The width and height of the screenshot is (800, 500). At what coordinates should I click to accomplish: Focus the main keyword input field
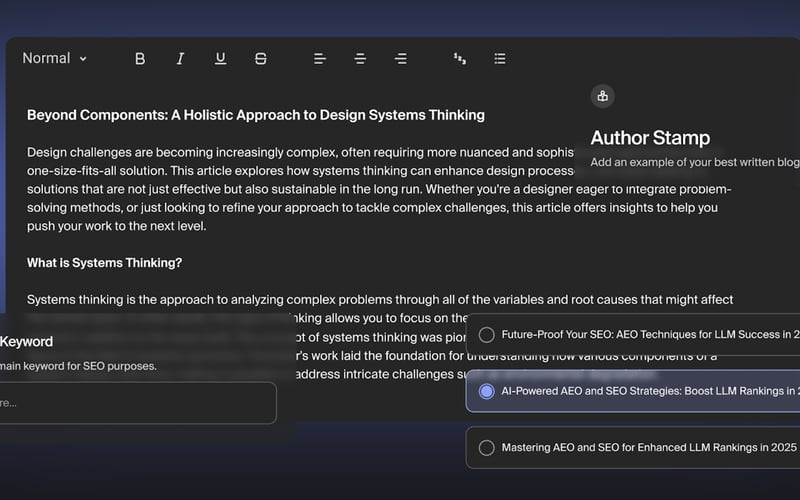tap(138, 403)
